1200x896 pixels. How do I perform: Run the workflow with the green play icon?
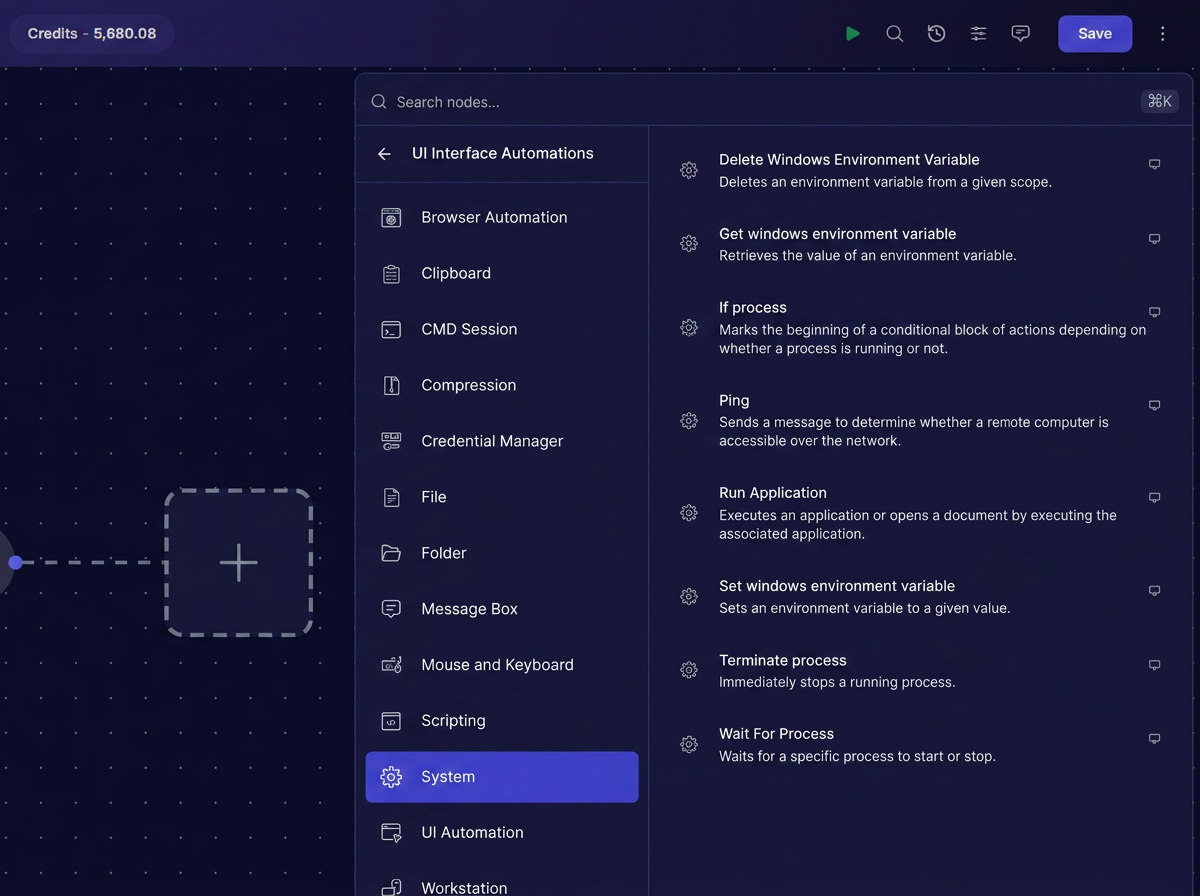[x=852, y=34]
